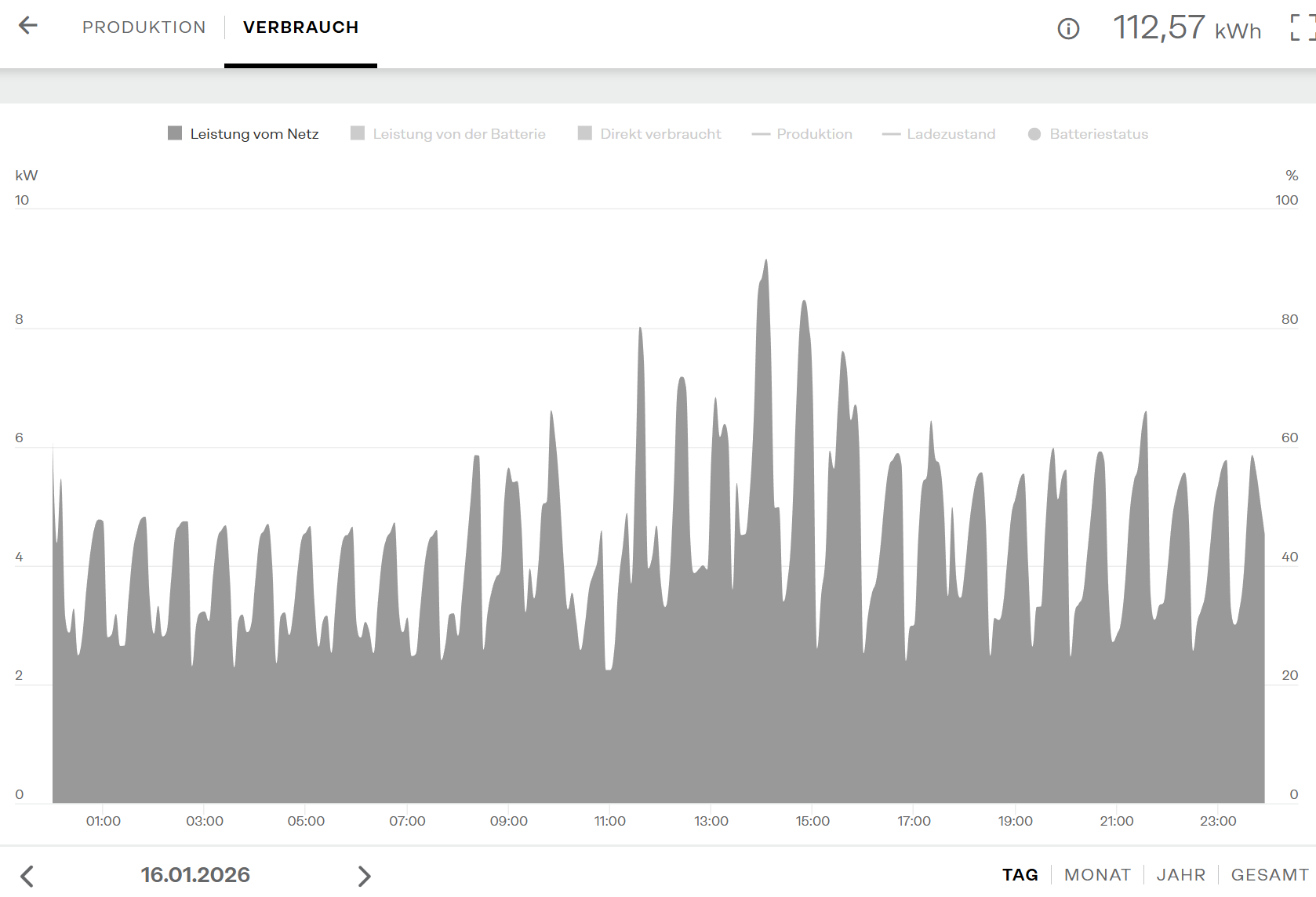Image resolution: width=1316 pixels, height=897 pixels.
Task: Switch to the PRODUKTION tab
Action: [x=144, y=27]
